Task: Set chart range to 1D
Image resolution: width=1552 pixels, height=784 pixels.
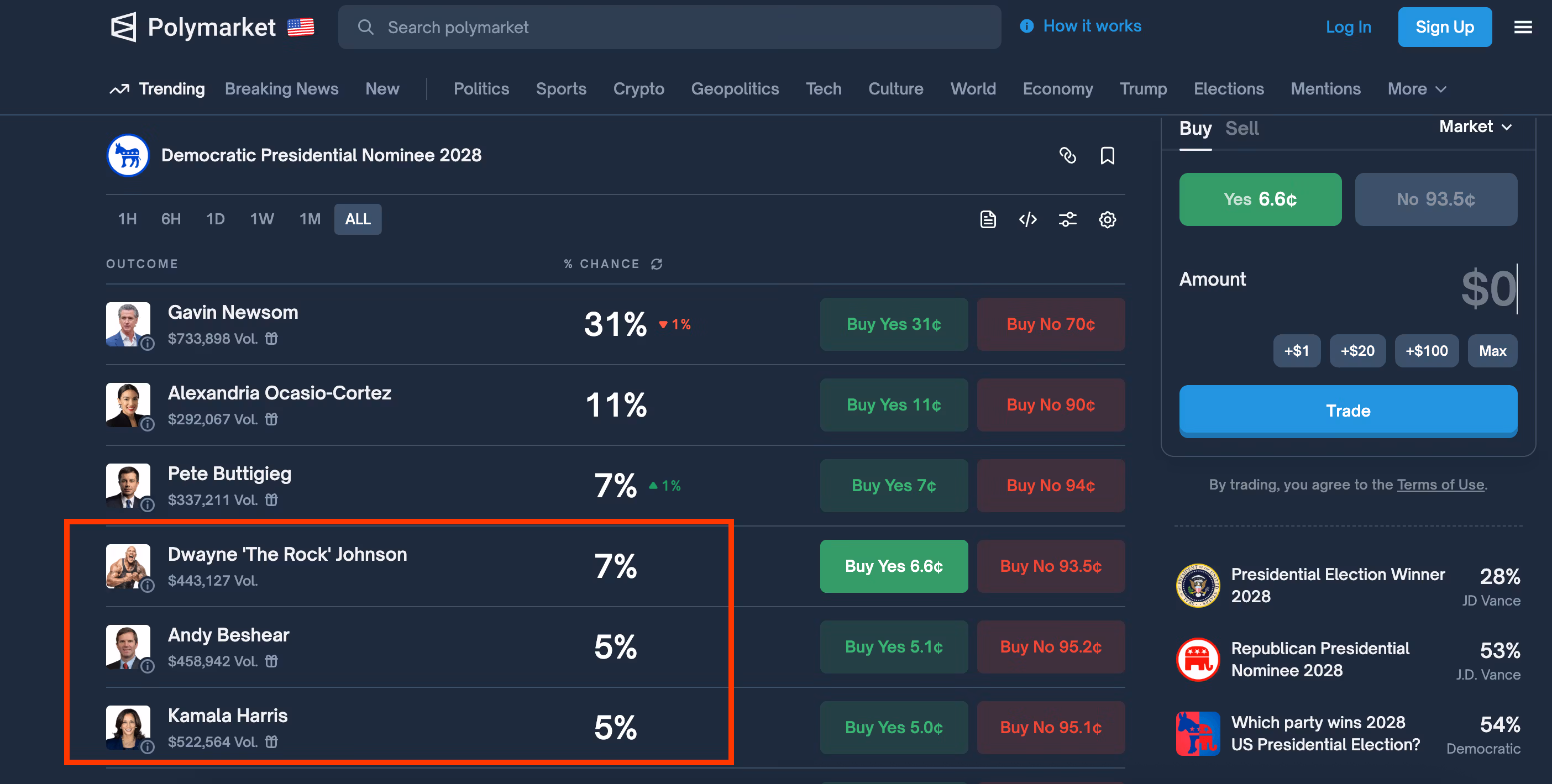Action: tap(215, 219)
